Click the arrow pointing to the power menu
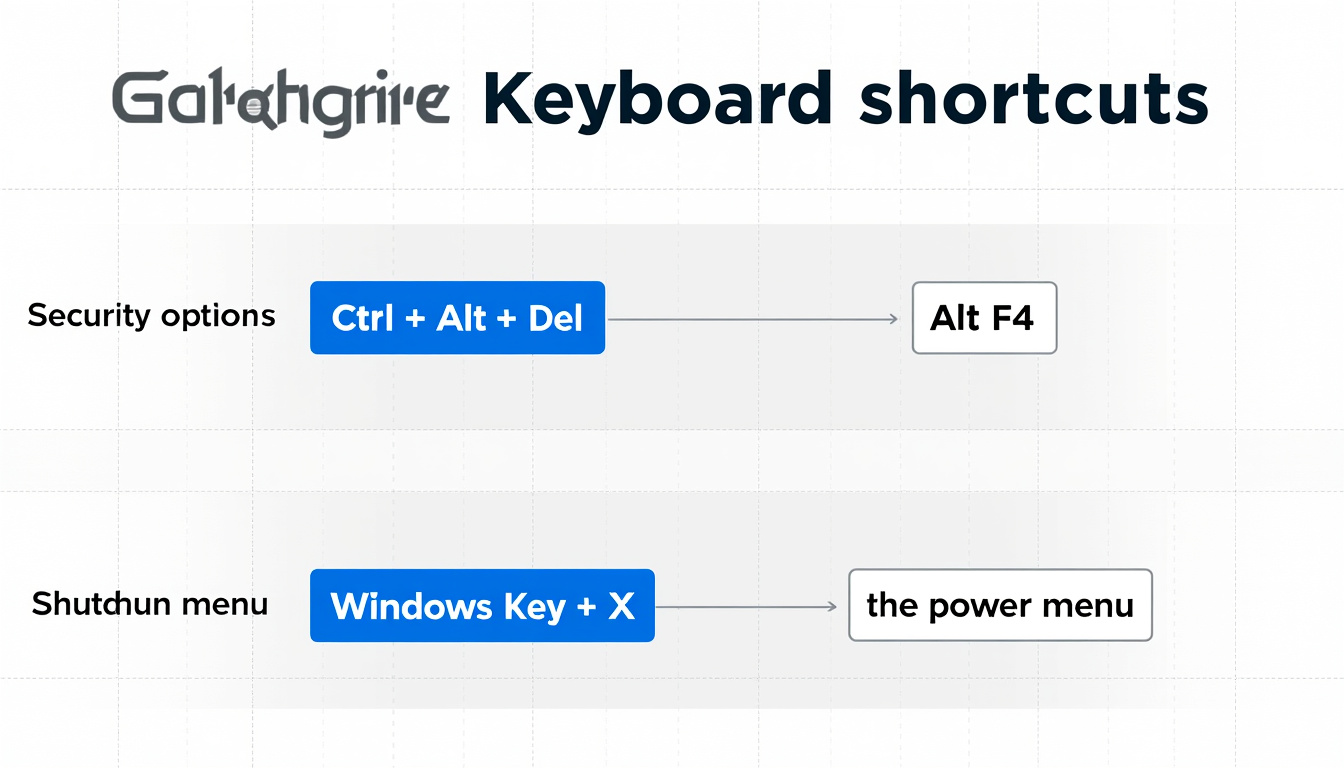This screenshot has height=768, width=1344. tap(745, 606)
